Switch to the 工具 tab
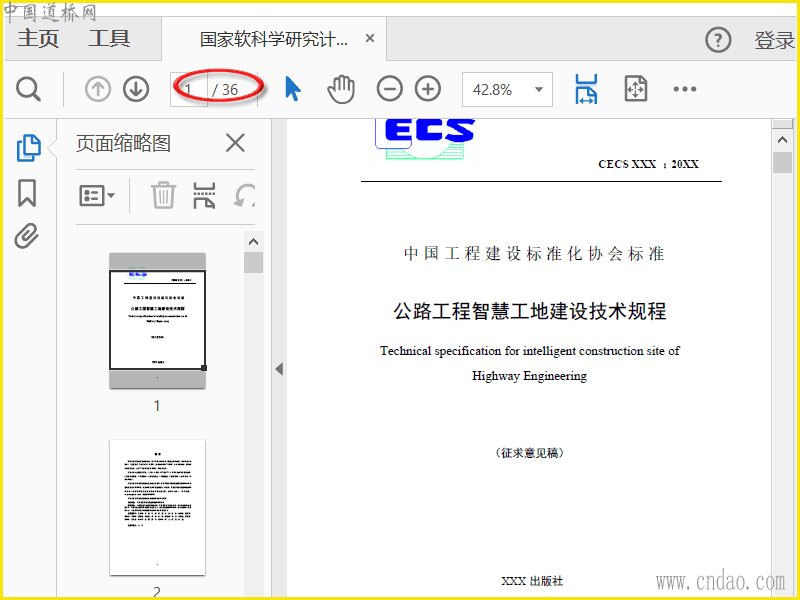Viewport: 800px width, 600px height. pyautogui.click(x=109, y=38)
